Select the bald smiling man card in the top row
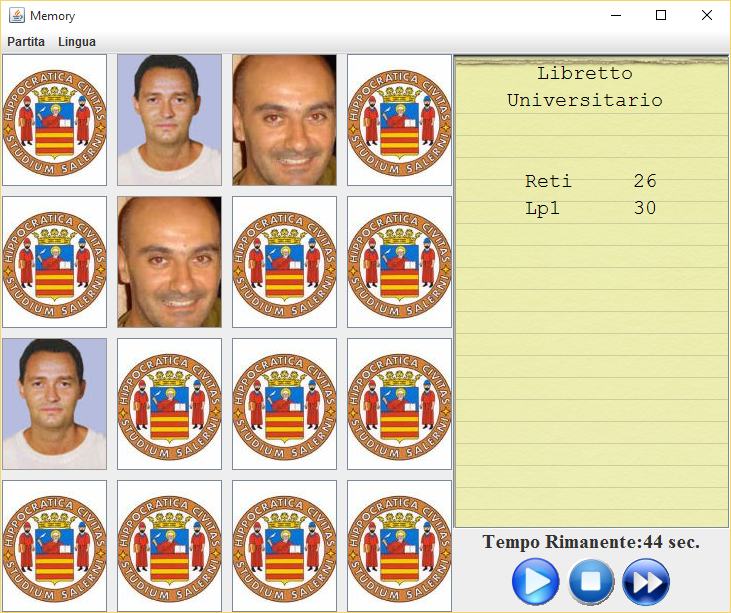 [x=284, y=120]
